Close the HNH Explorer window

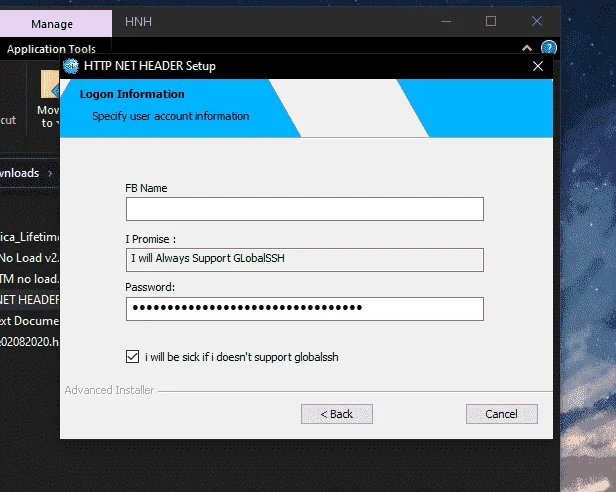coord(537,21)
